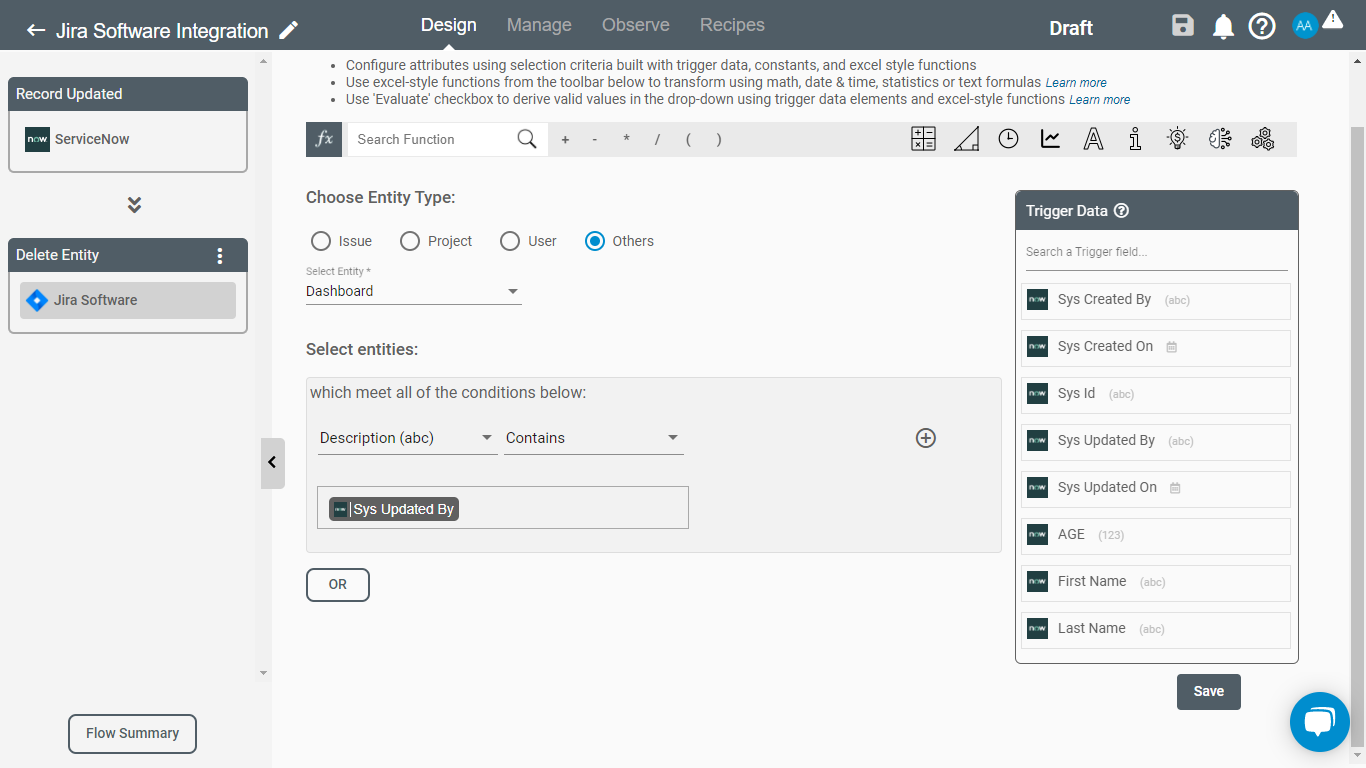The height and width of the screenshot is (768, 1366).
Task: Open the gears functions icon
Action: (1262, 139)
